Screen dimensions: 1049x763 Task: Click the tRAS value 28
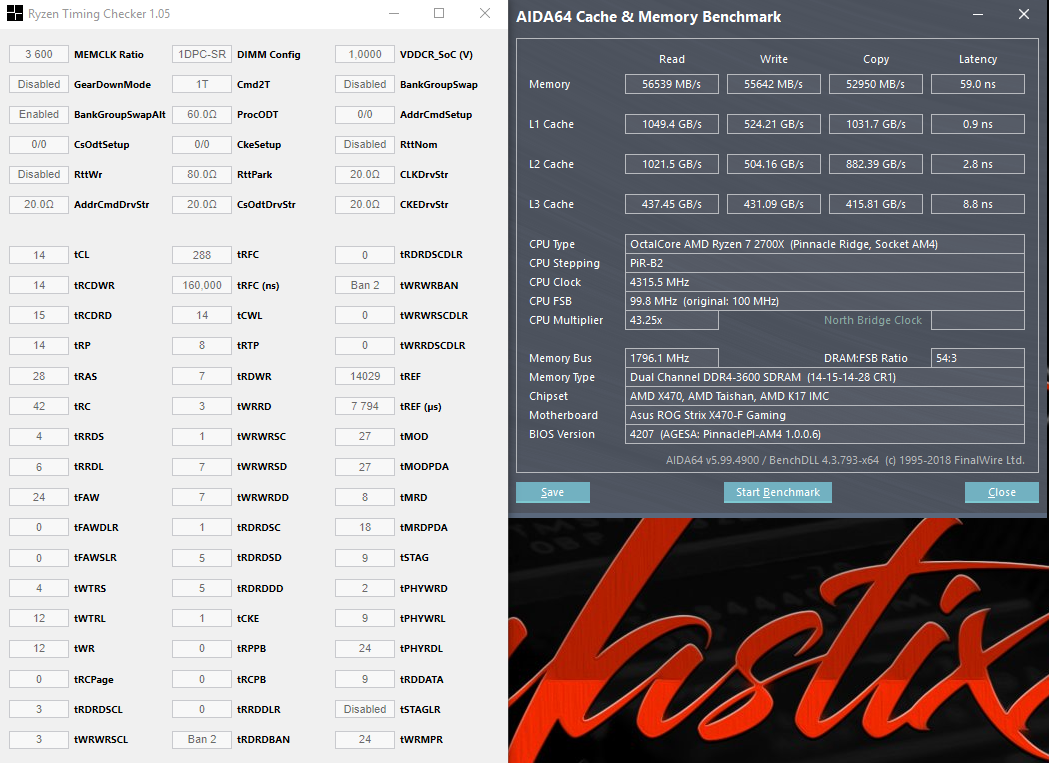coord(39,376)
